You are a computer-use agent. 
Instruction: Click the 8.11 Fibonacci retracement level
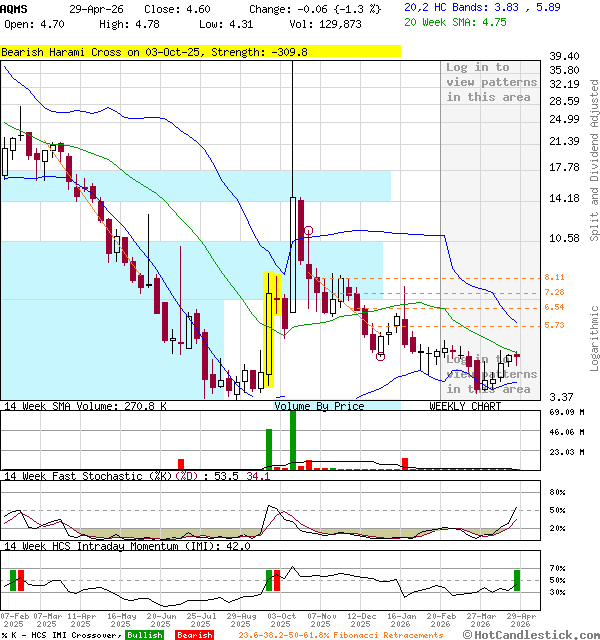[555, 277]
